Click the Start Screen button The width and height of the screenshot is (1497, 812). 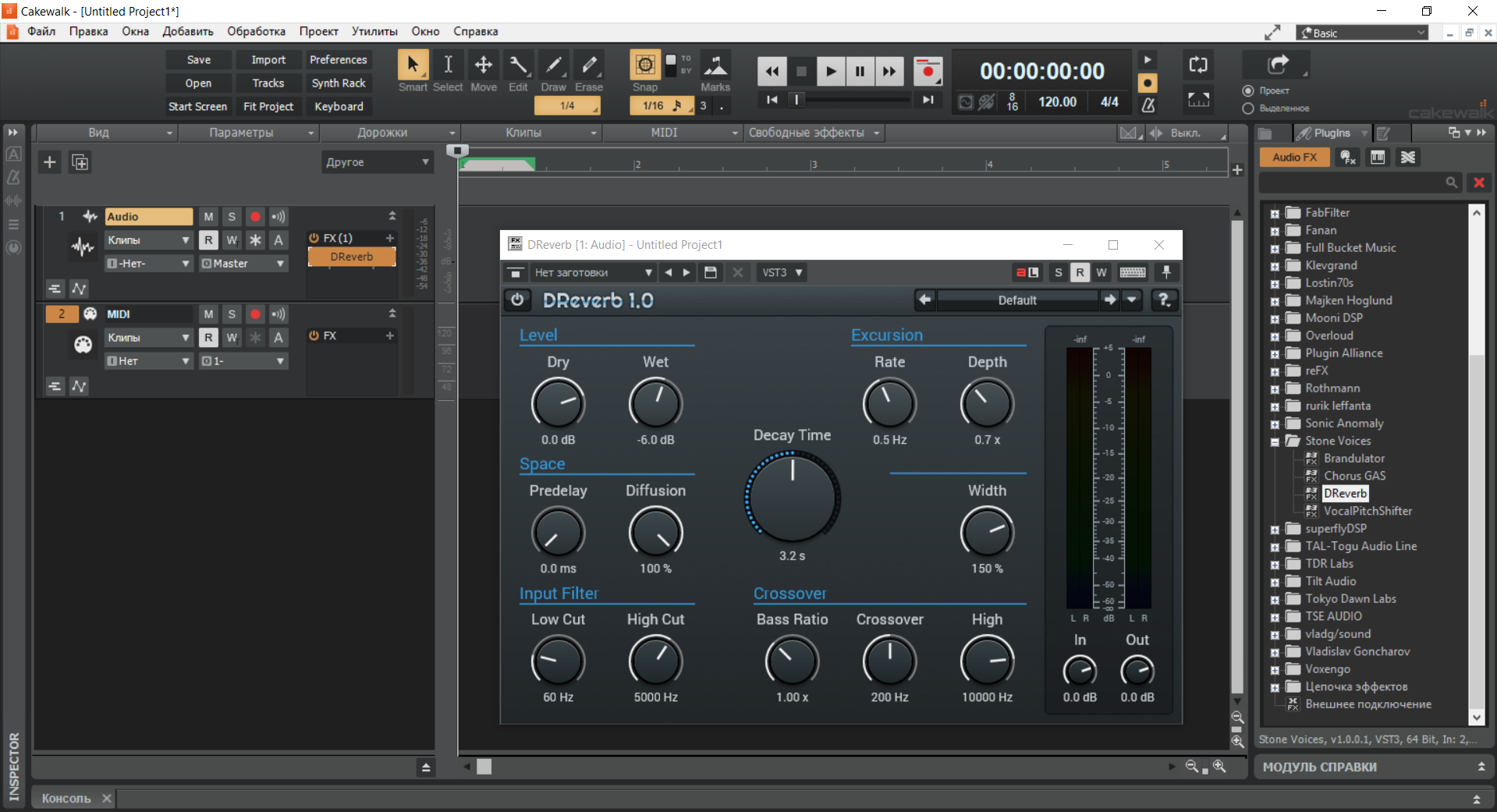click(198, 107)
